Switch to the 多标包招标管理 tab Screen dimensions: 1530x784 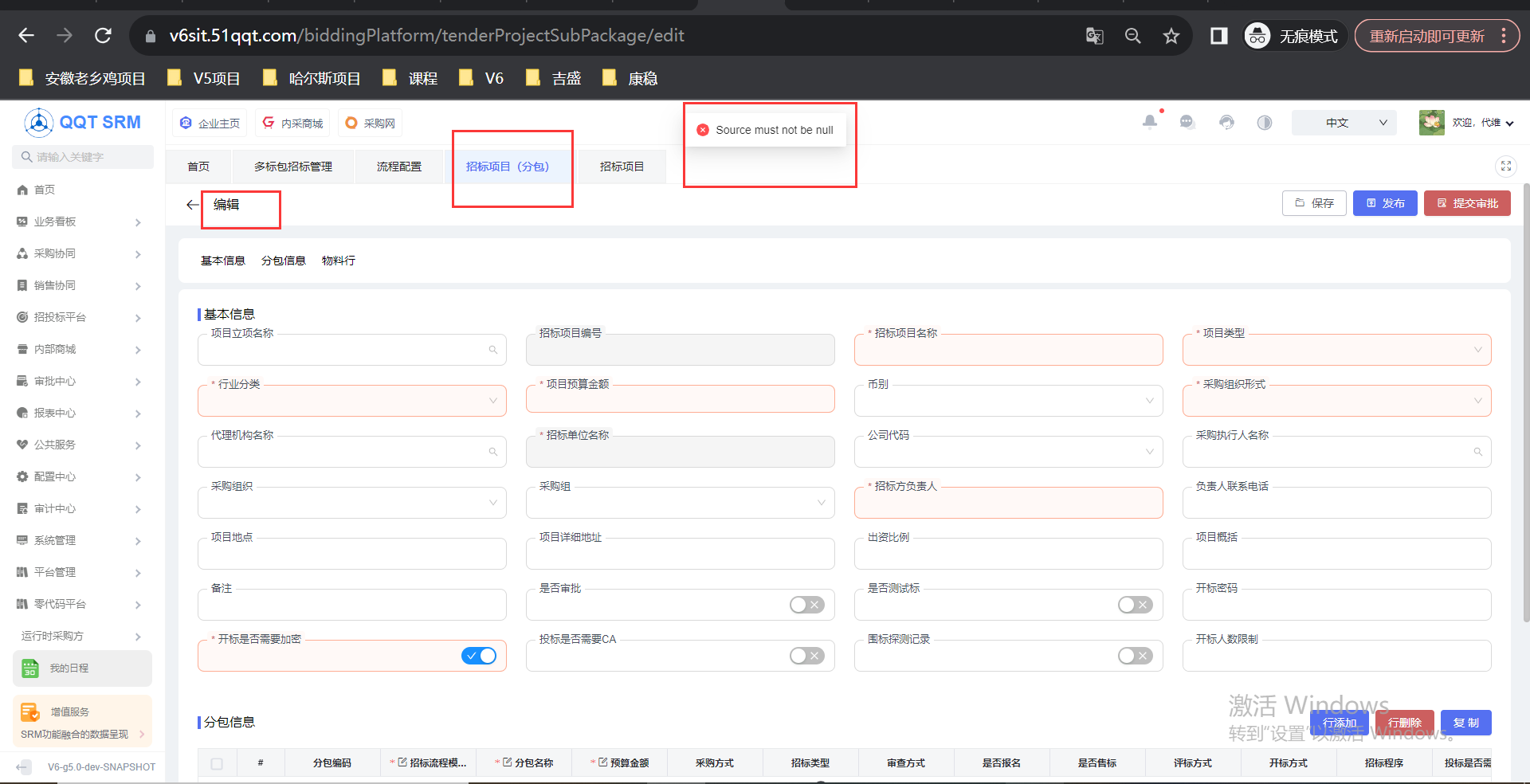293,167
